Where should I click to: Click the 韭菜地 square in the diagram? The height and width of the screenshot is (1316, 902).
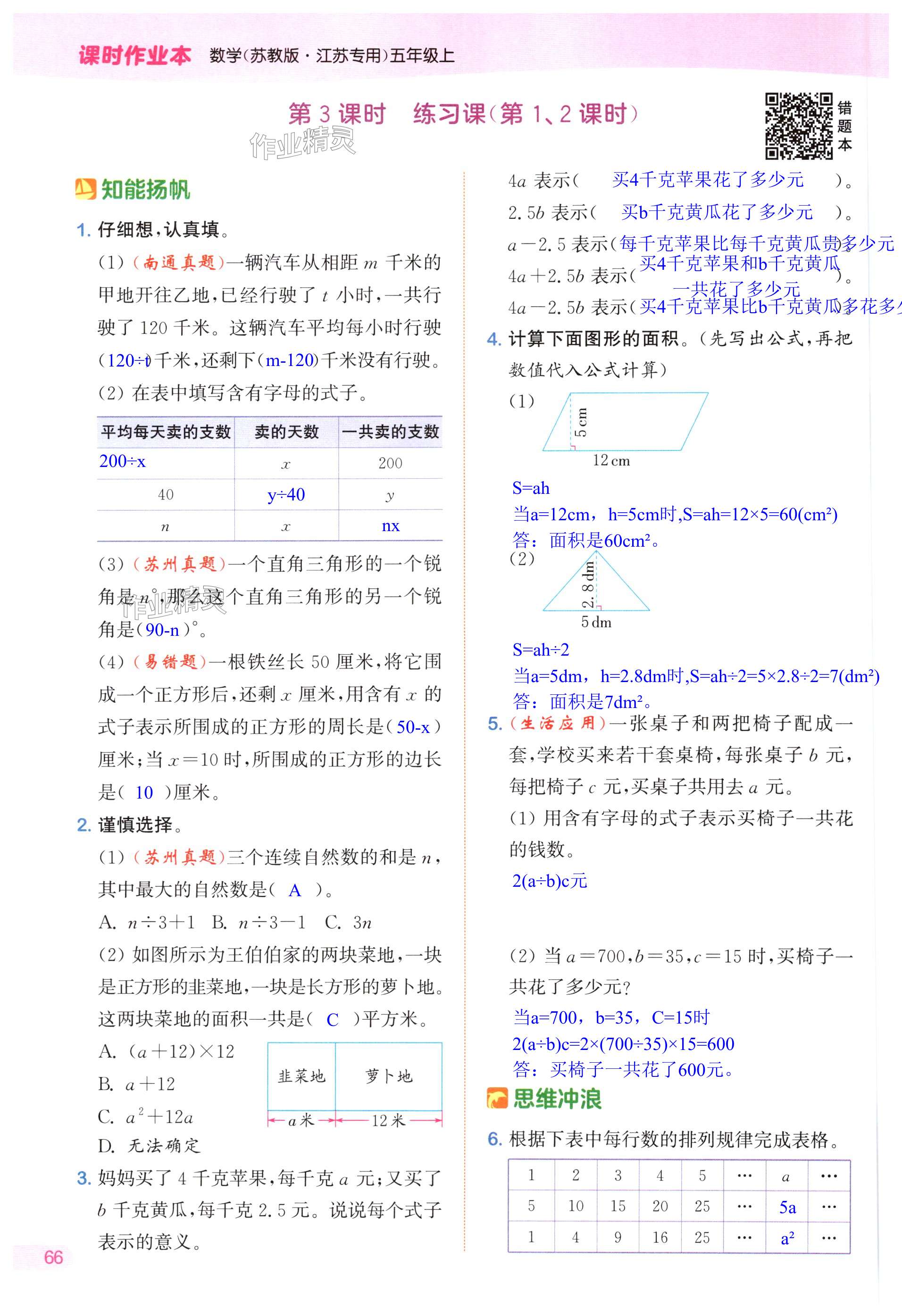[301, 1076]
